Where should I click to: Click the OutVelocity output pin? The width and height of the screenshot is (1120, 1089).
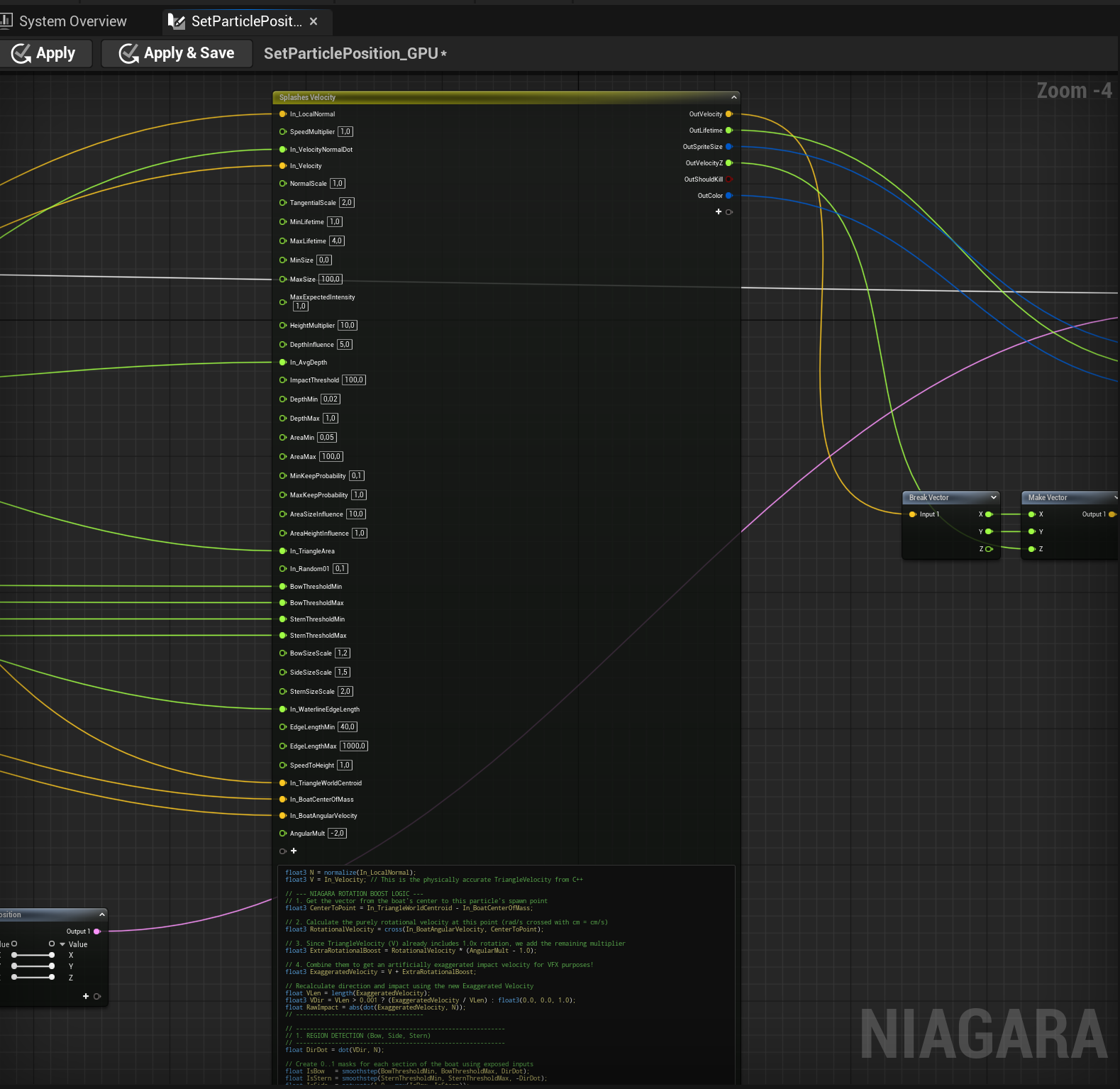coord(729,114)
